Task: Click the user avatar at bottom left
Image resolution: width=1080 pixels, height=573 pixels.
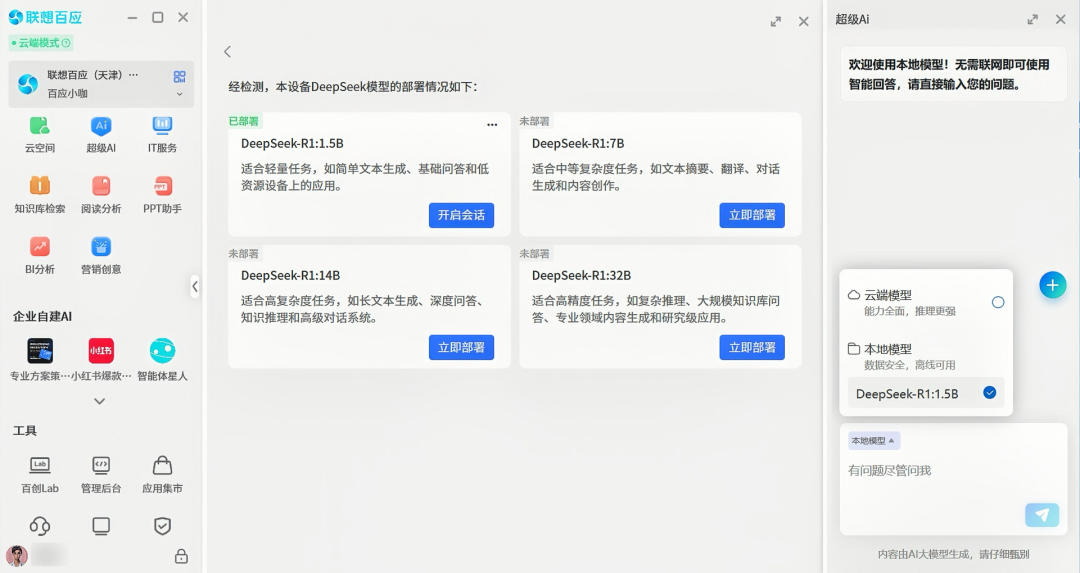Action: [17, 555]
